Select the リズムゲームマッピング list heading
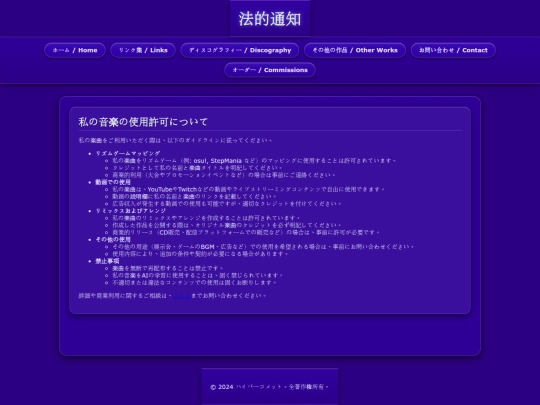 click(128, 153)
